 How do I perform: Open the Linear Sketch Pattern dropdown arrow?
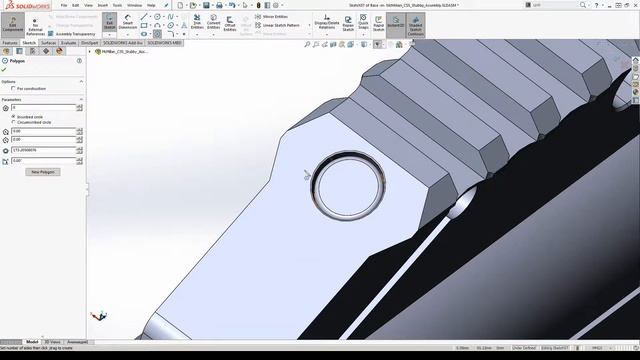[x=309, y=25]
